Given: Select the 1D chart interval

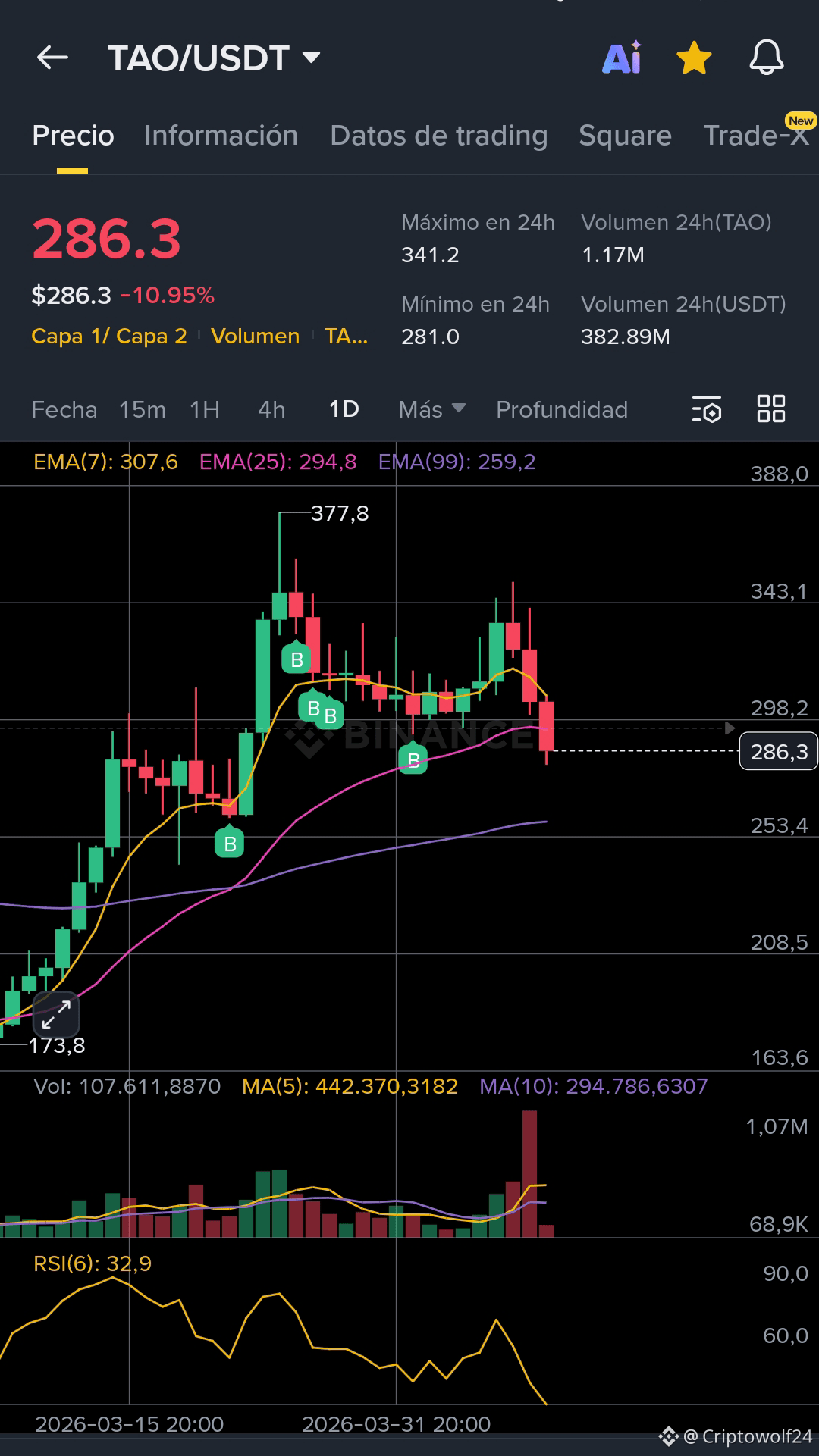Looking at the screenshot, I should click(x=344, y=410).
